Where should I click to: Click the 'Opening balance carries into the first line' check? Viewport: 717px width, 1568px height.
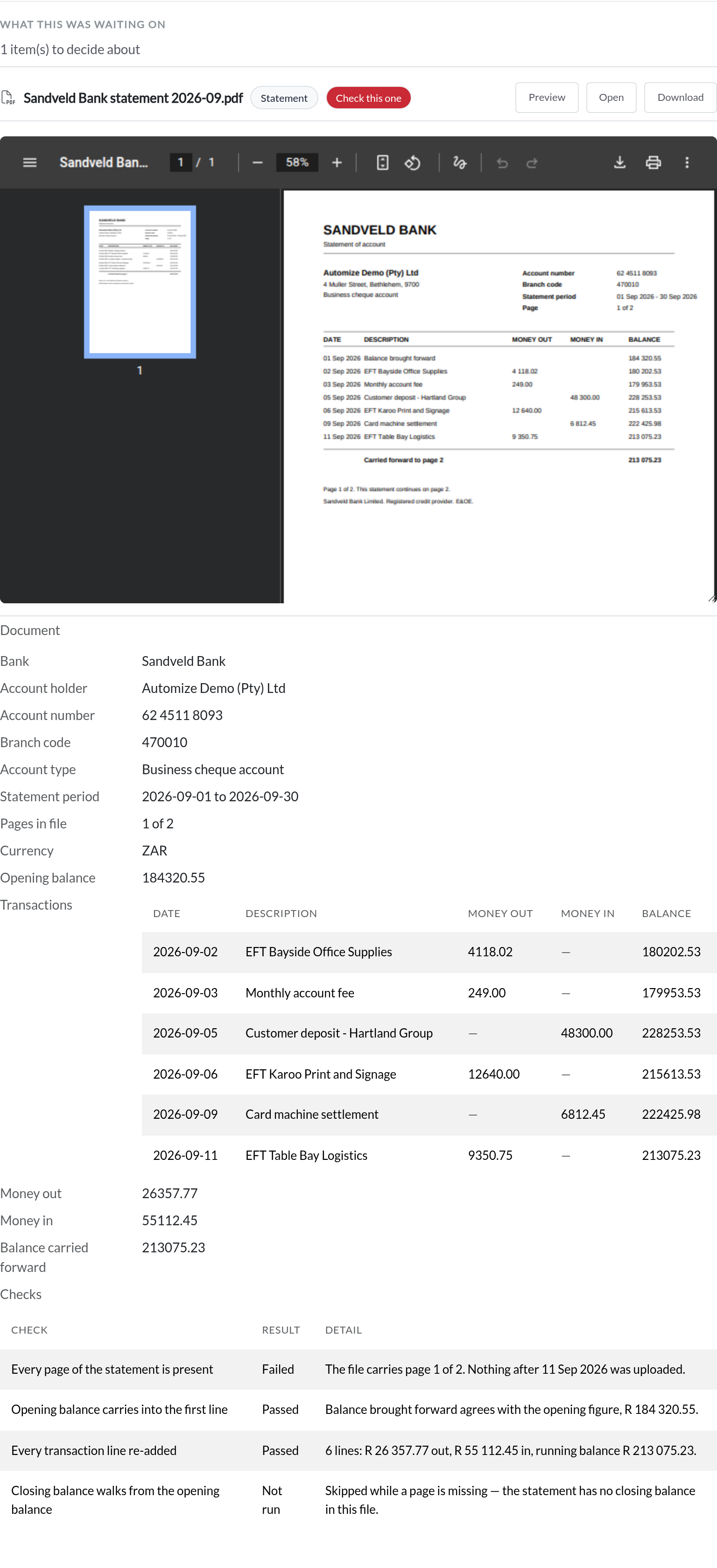click(x=119, y=1410)
